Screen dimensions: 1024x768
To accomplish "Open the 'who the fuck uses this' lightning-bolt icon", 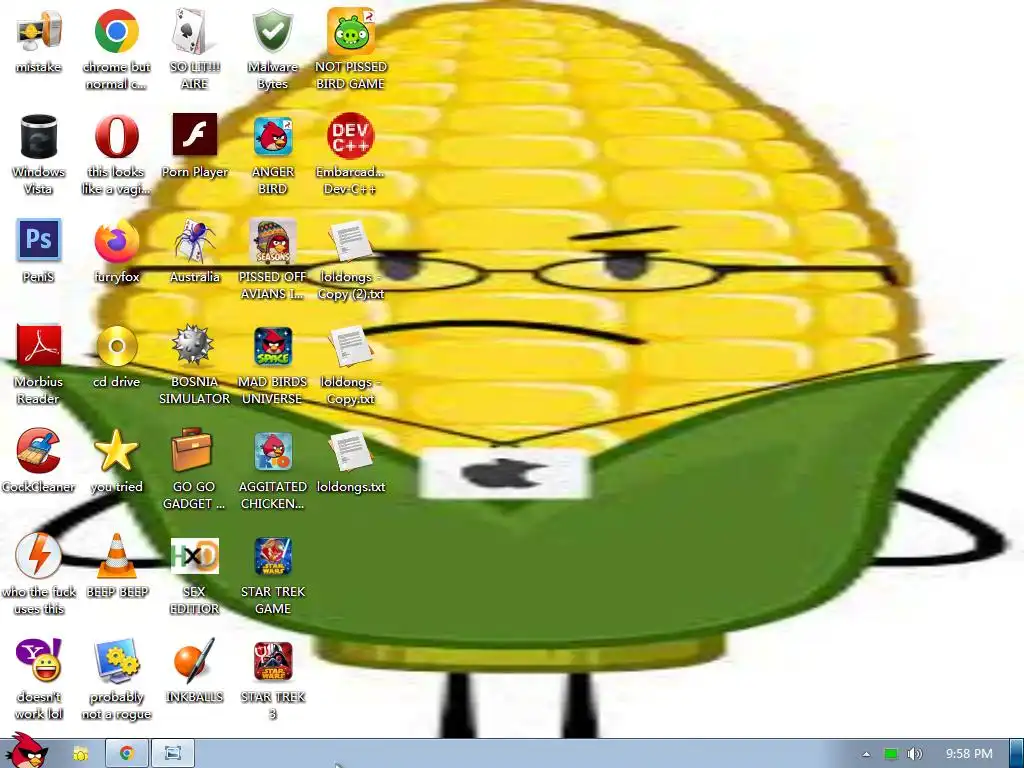I will pyautogui.click(x=39, y=556).
